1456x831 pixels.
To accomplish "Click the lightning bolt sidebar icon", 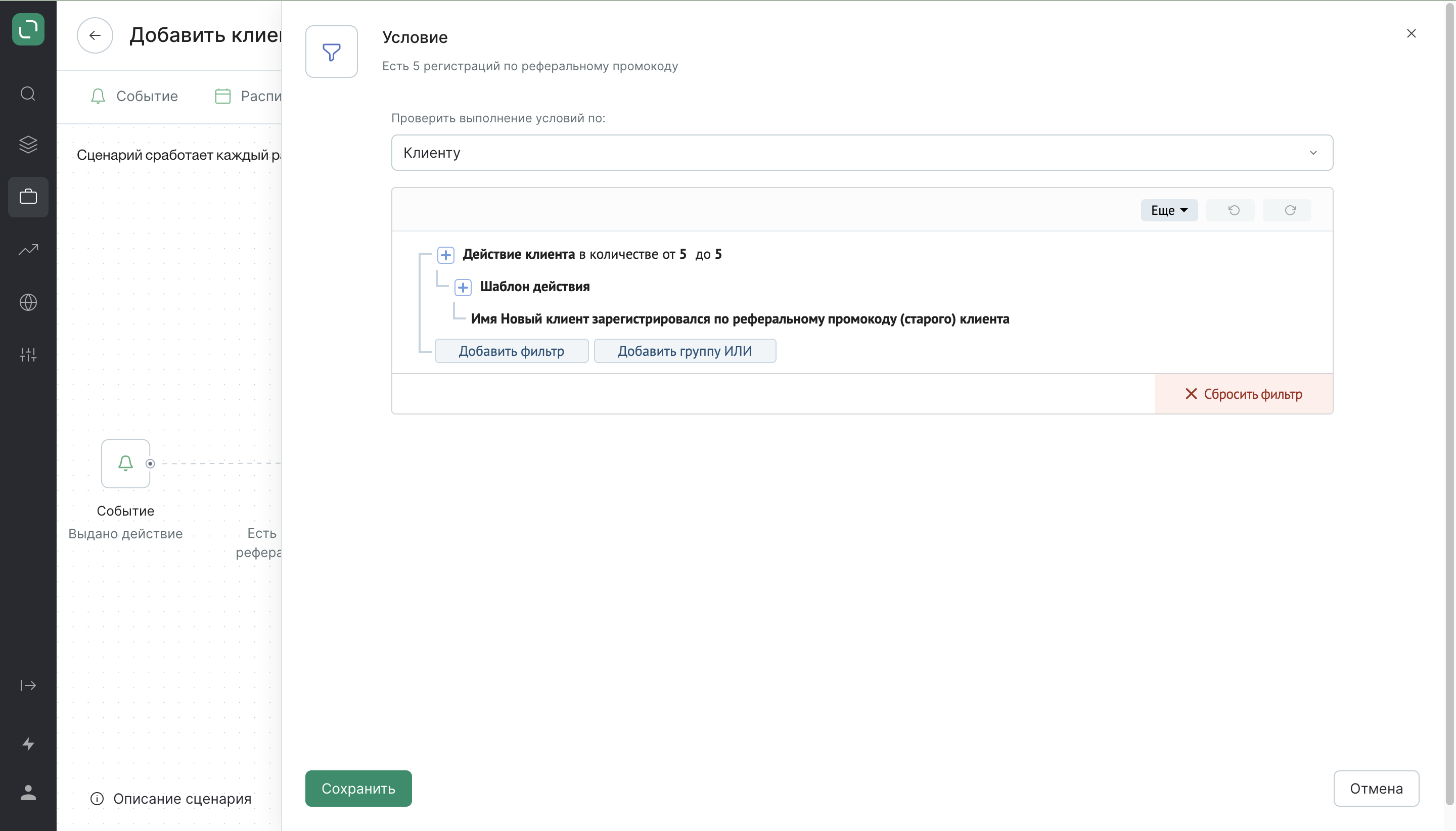I will coord(28,744).
